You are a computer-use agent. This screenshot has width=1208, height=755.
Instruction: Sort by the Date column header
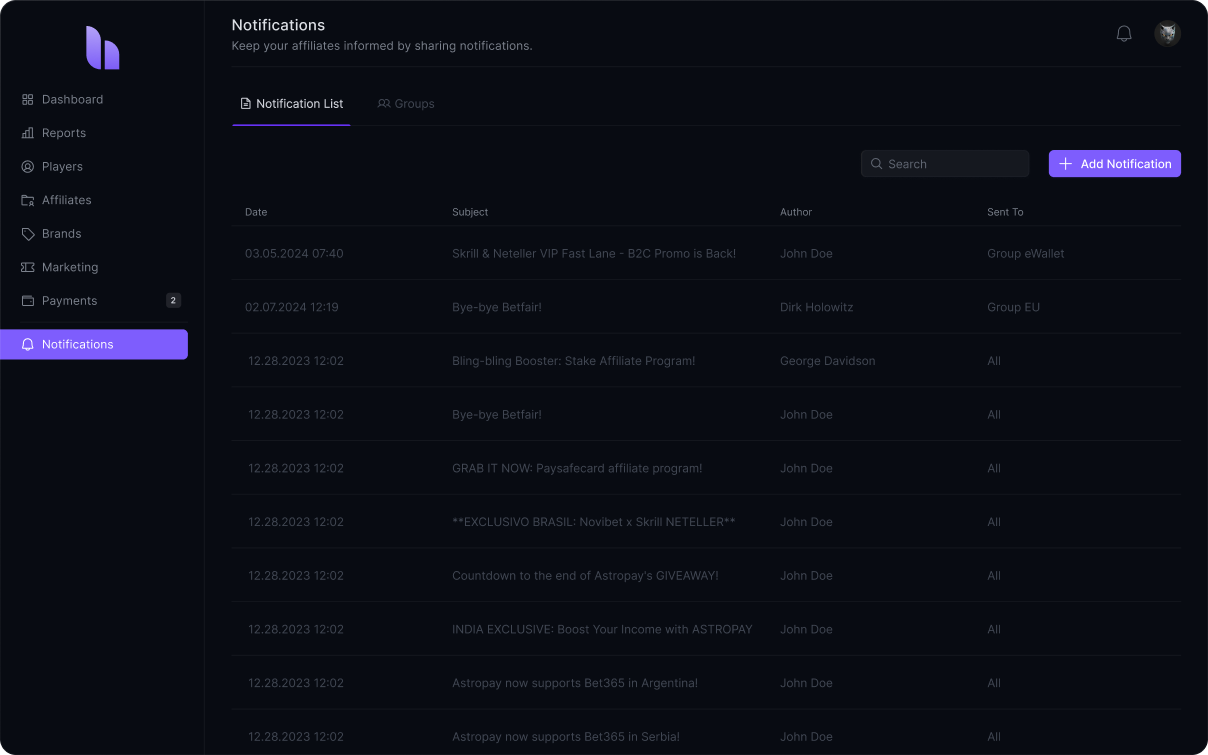click(x=256, y=212)
